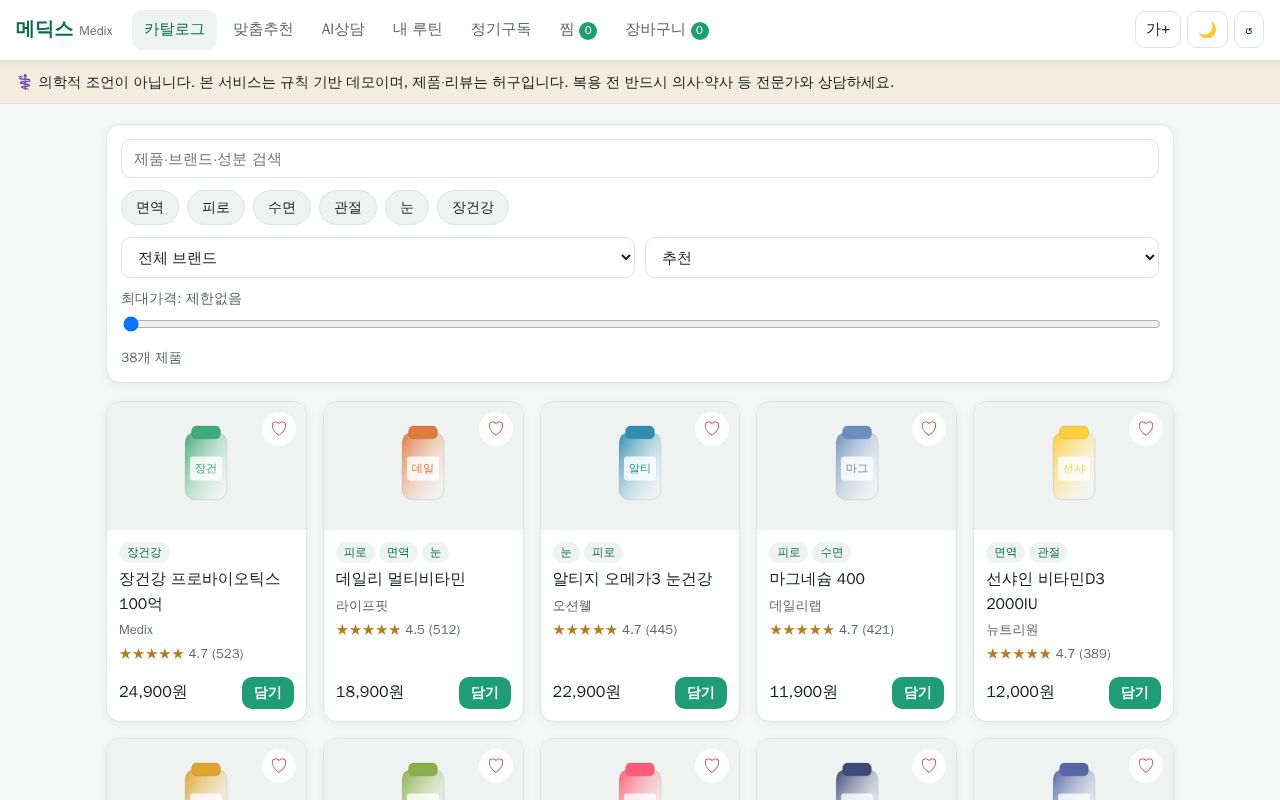Click the 뉴트리원 brand name
Image resolution: width=1280 pixels, height=800 pixels.
[x=1012, y=630]
